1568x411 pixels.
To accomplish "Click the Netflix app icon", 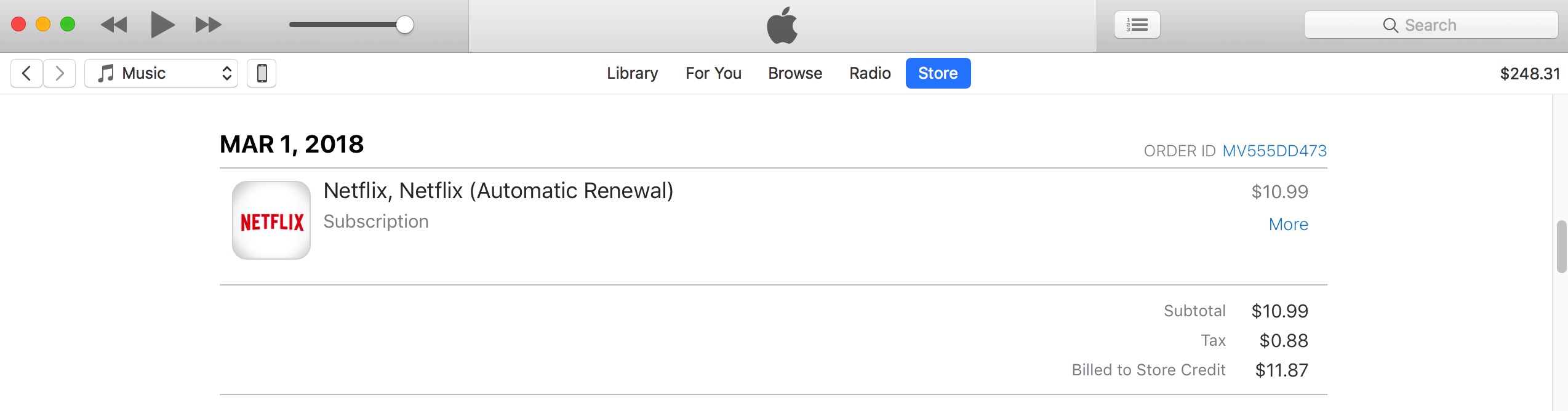I will (271, 220).
